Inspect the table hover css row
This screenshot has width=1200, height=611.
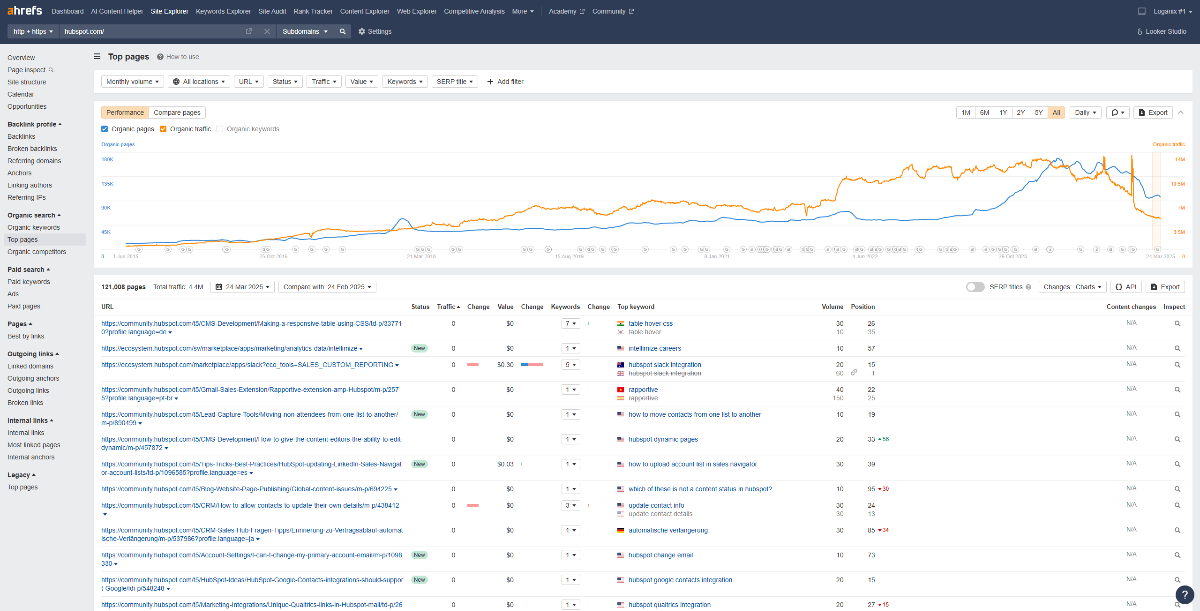coord(1178,324)
